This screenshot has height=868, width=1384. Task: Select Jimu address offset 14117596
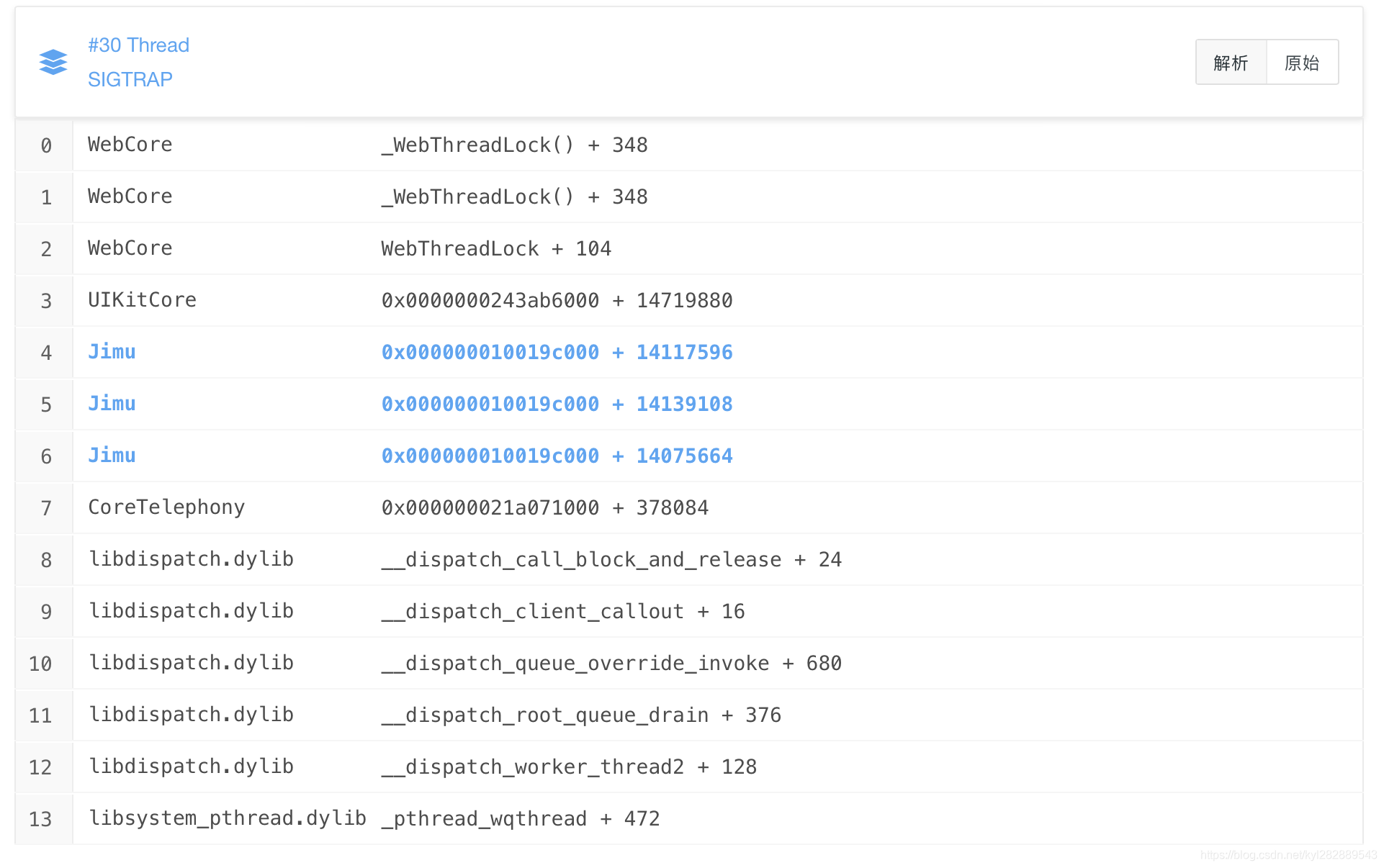click(557, 352)
